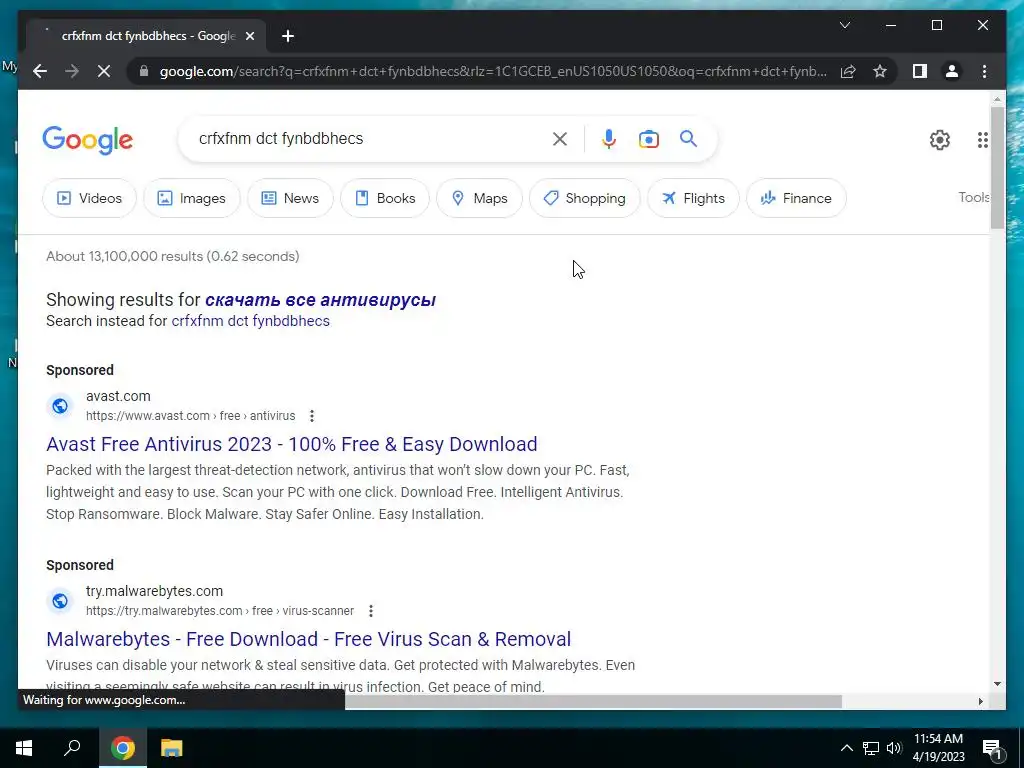
Task: Open volume control in system tray
Action: coord(894,748)
